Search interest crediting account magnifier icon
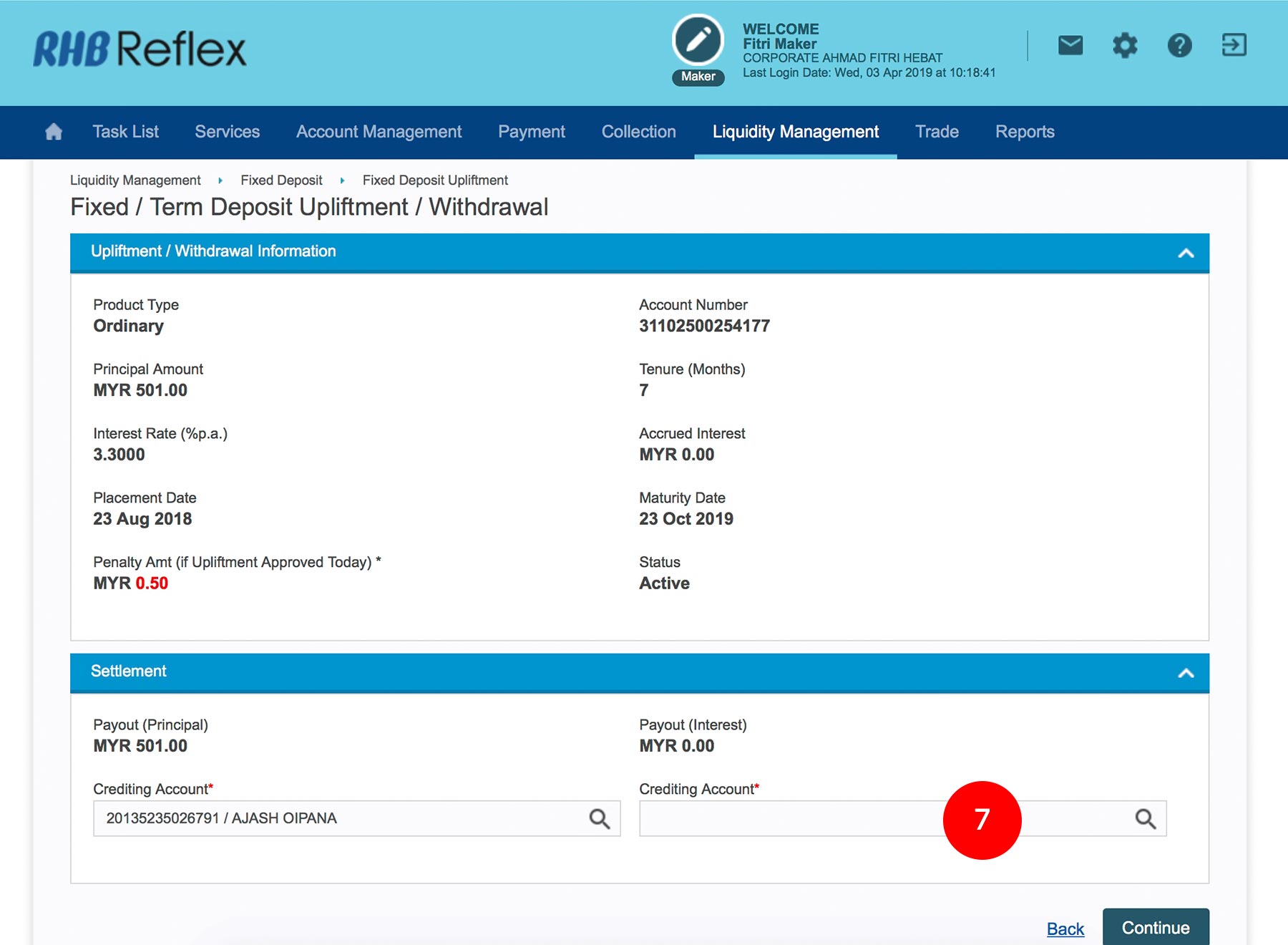 point(1145,818)
